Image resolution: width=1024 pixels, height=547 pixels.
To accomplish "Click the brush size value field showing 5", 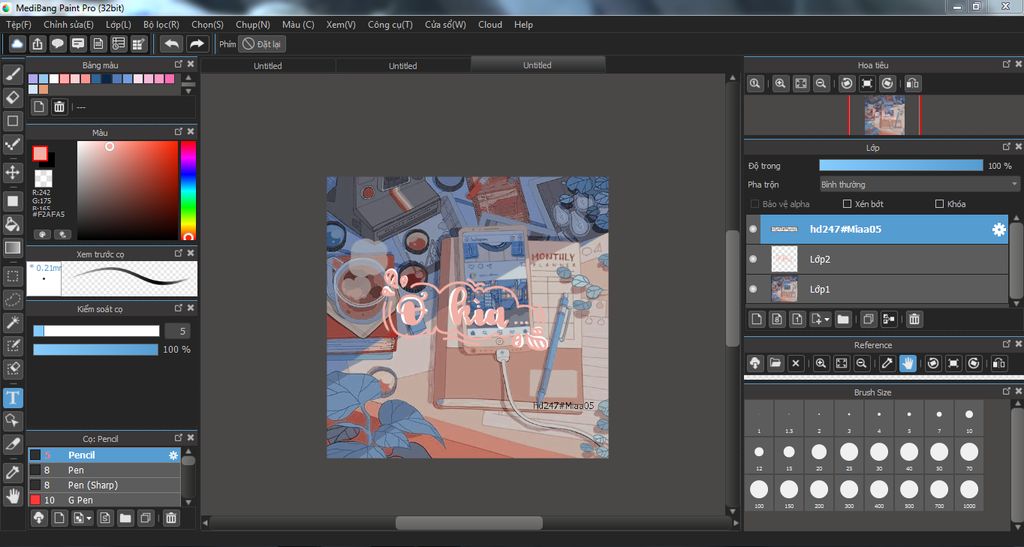I will (x=179, y=331).
